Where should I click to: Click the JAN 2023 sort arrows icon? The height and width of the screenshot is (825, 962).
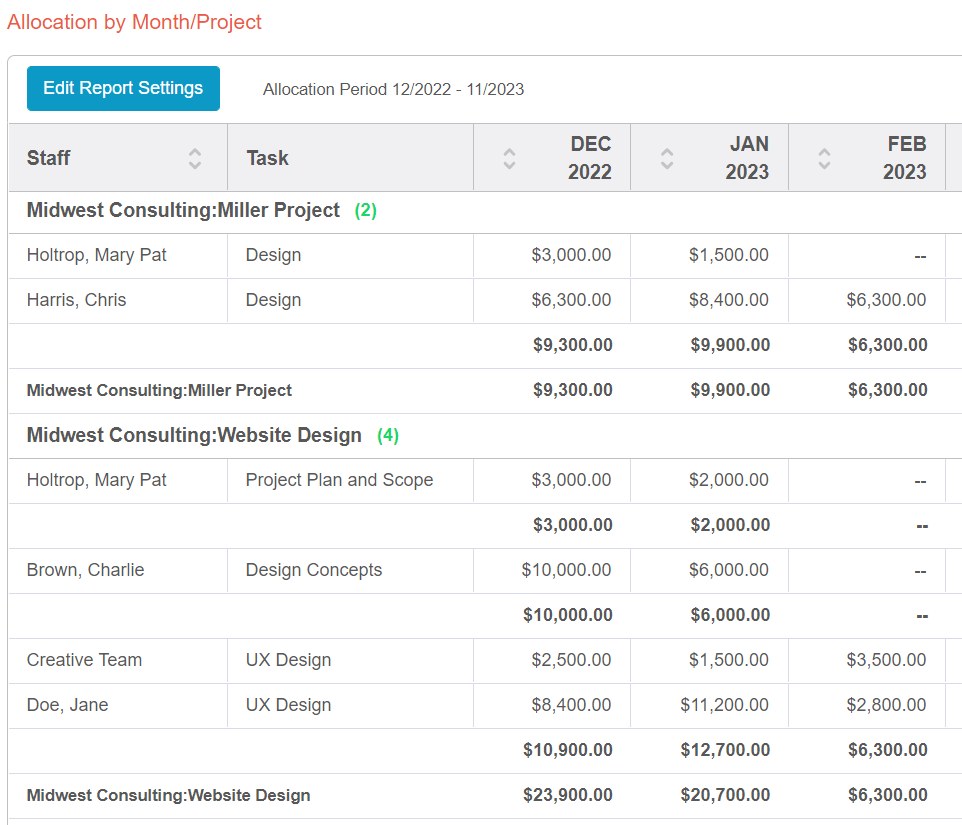point(667,158)
